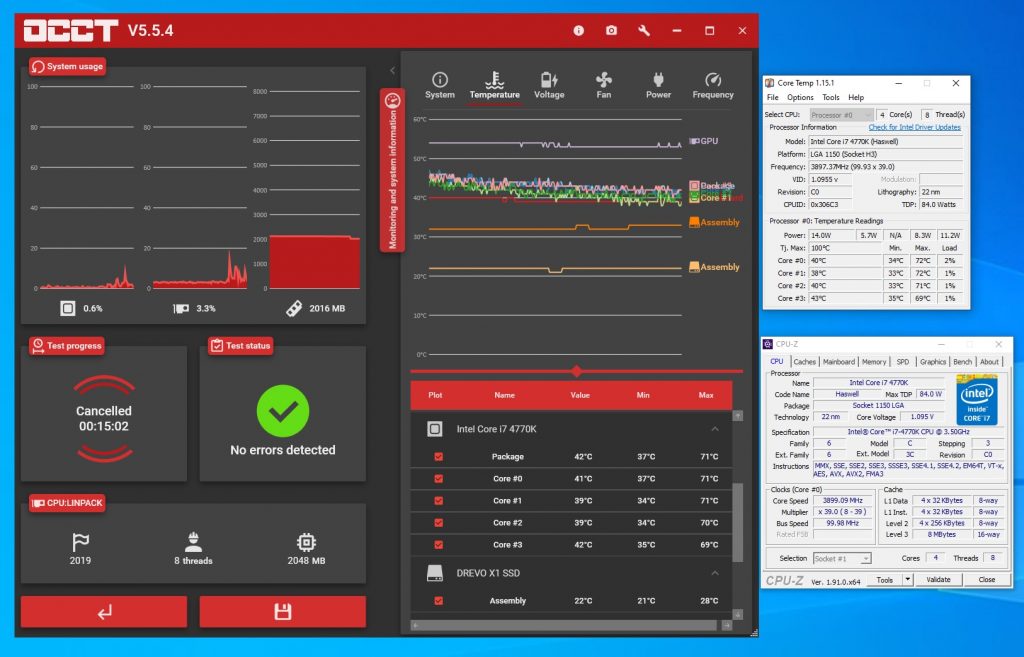The height and width of the screenshot is (657, 1024).
Task: Click the 8 threads worker icon
Action: click(x=193, y=542)
